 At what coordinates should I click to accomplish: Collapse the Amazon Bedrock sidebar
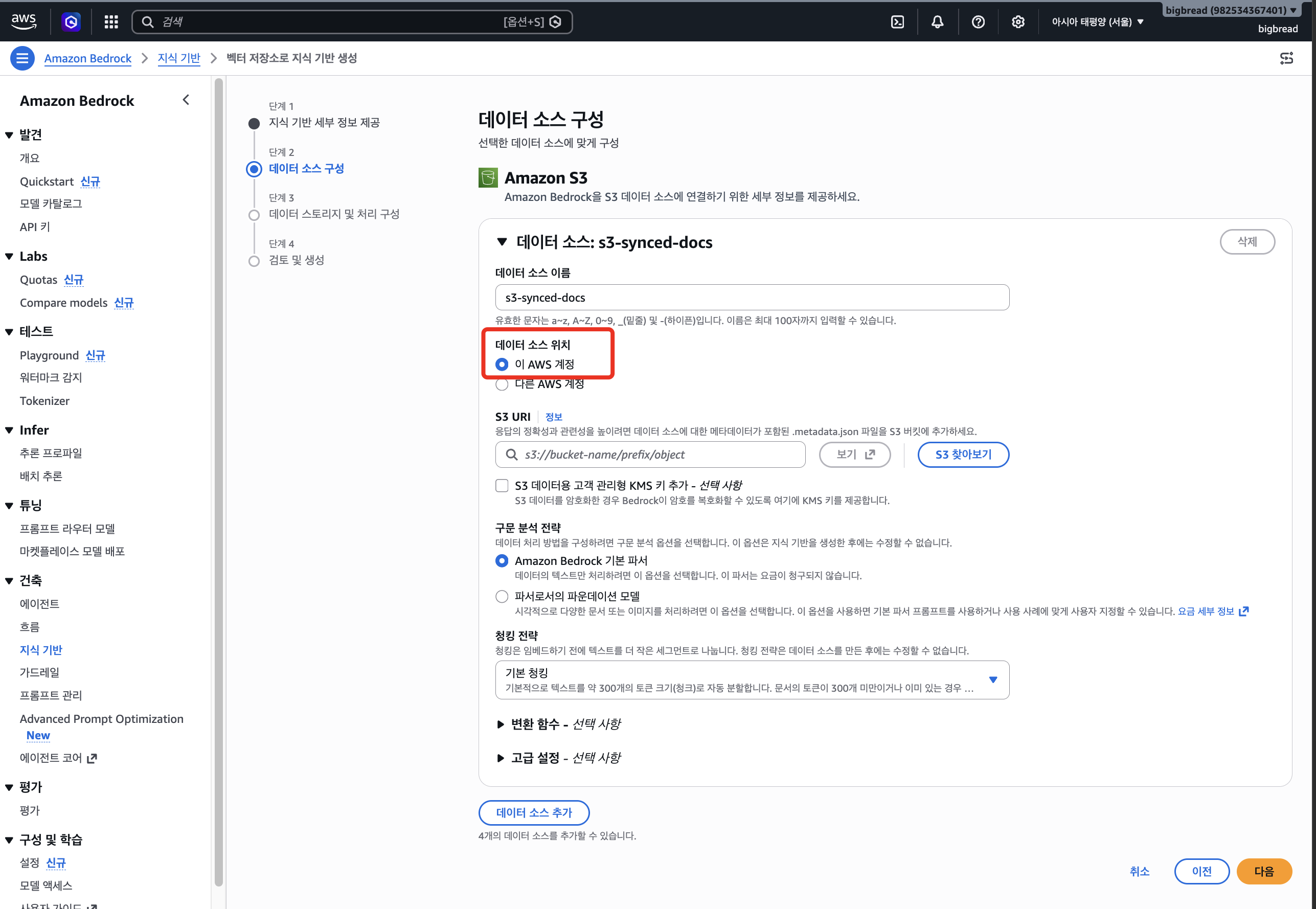[186, 100]
